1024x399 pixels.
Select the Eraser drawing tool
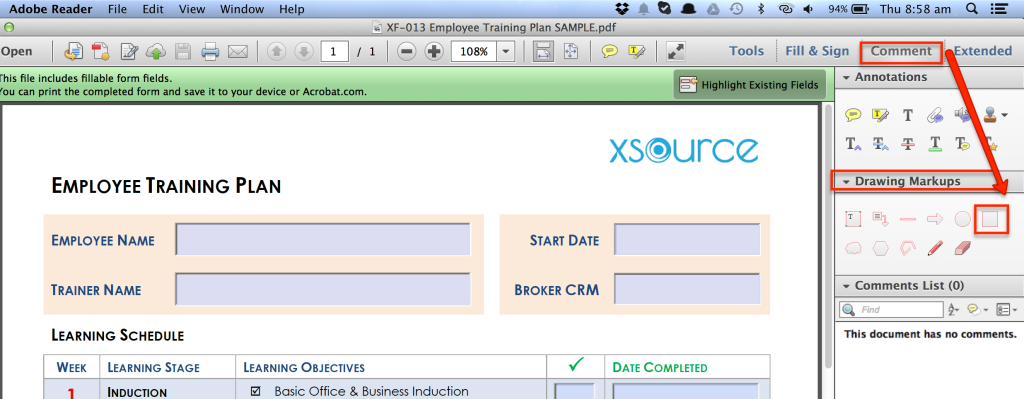point(963,248)
